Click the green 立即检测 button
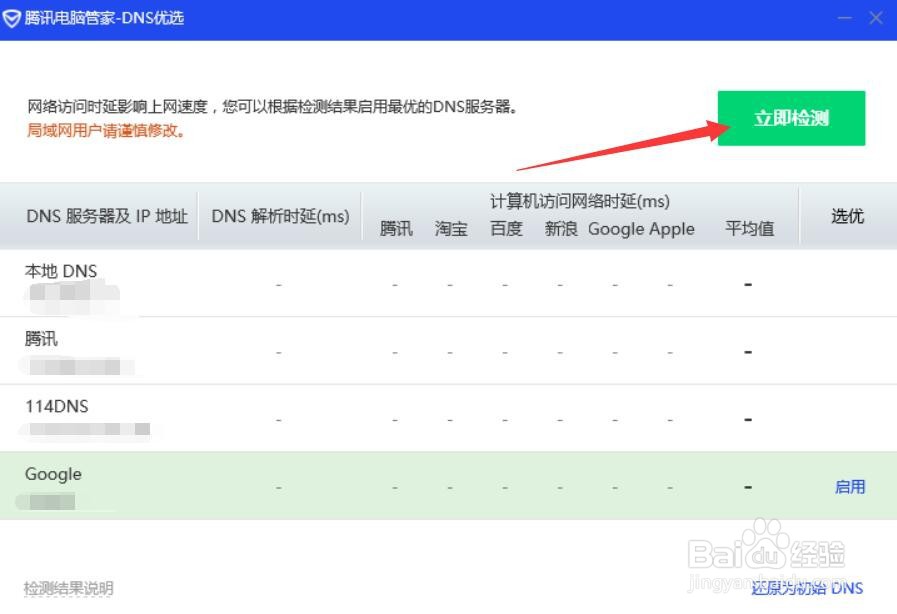This screenshot has width=897, height=614. tap(791, 118)
